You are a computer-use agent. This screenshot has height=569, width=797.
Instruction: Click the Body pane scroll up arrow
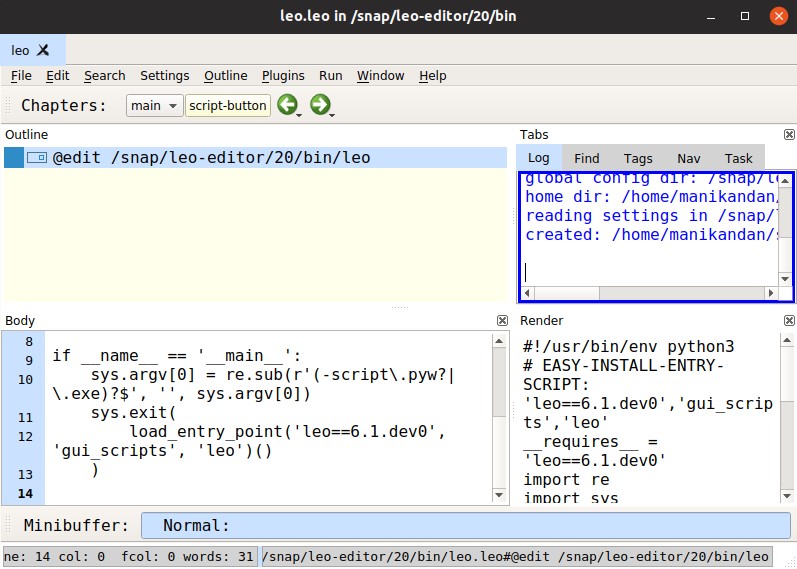click(x=499, y=341)
